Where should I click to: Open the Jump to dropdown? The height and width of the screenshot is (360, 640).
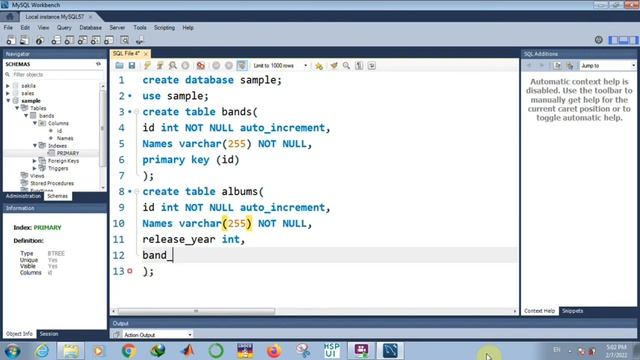pyautogui.click(x=608, y=66)
